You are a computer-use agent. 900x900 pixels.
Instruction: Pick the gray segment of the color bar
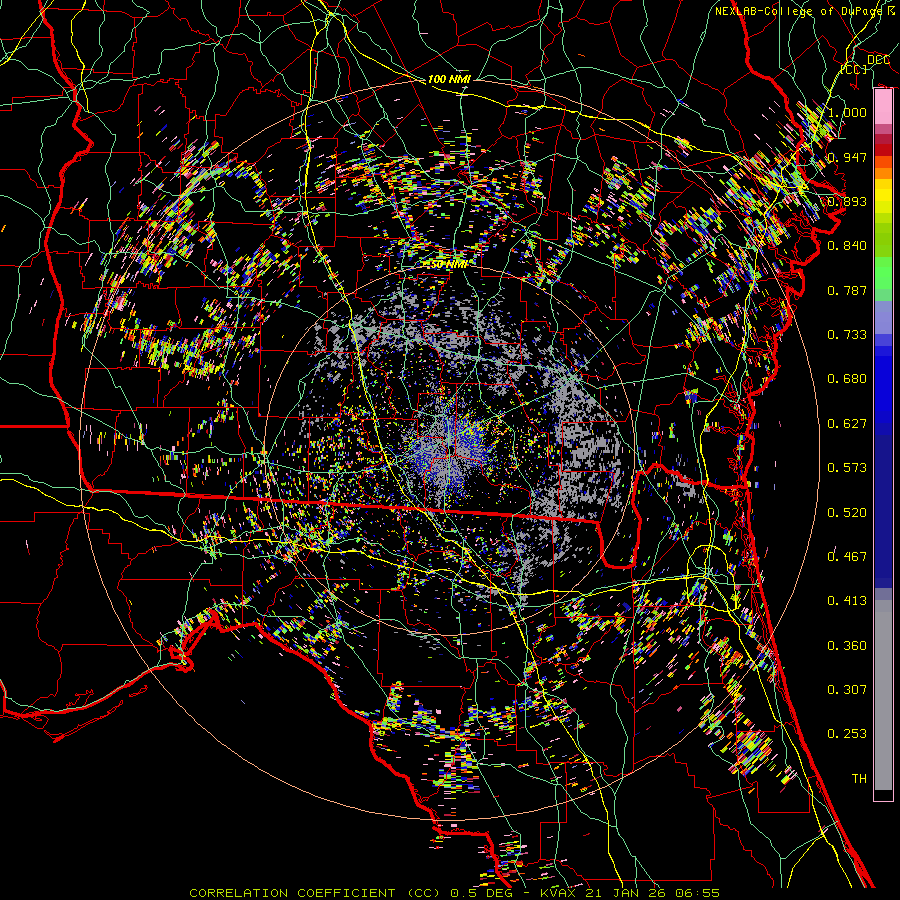[x=883, y=695]
